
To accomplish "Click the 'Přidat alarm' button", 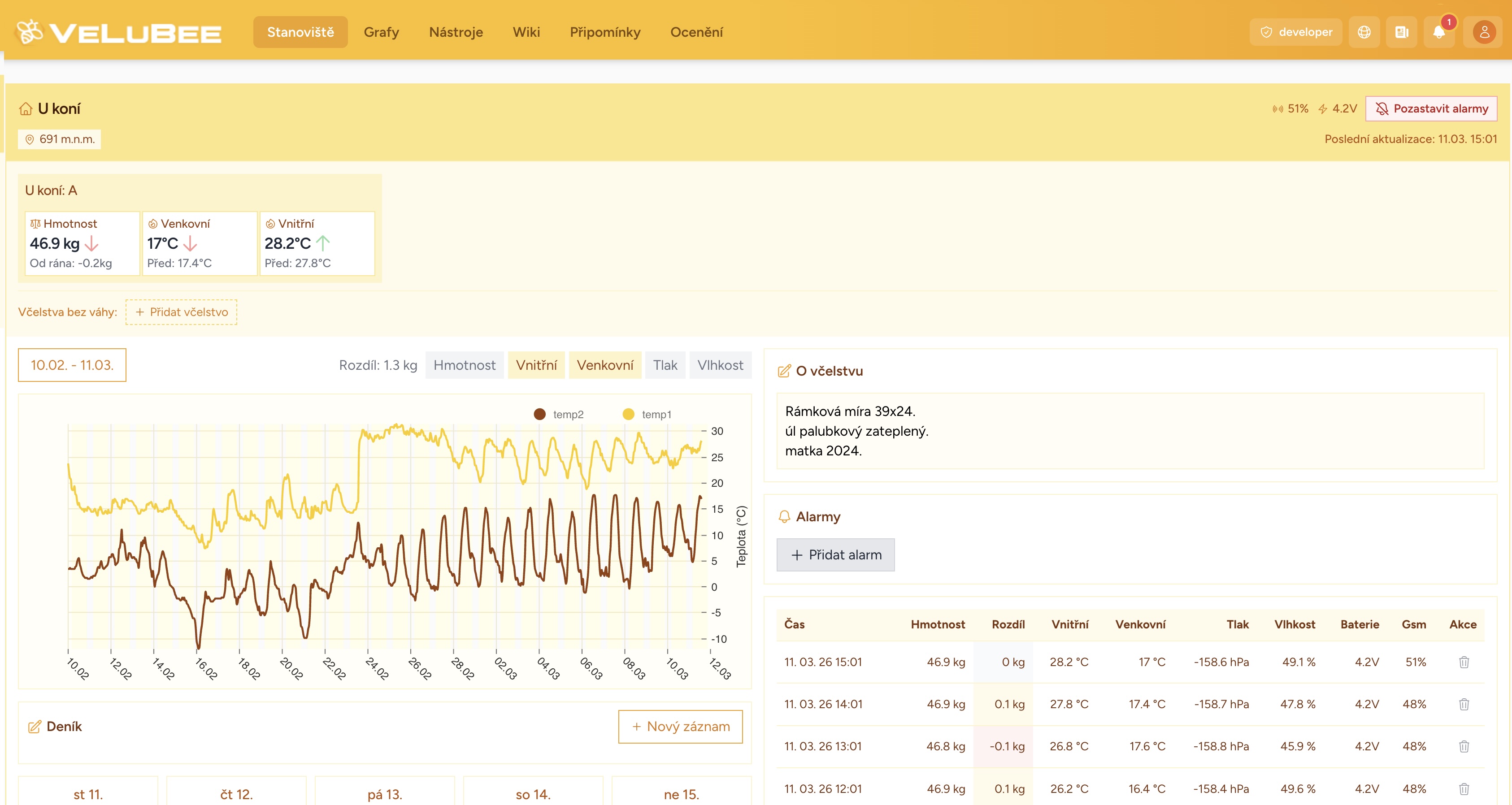I will tap(836, 554).
